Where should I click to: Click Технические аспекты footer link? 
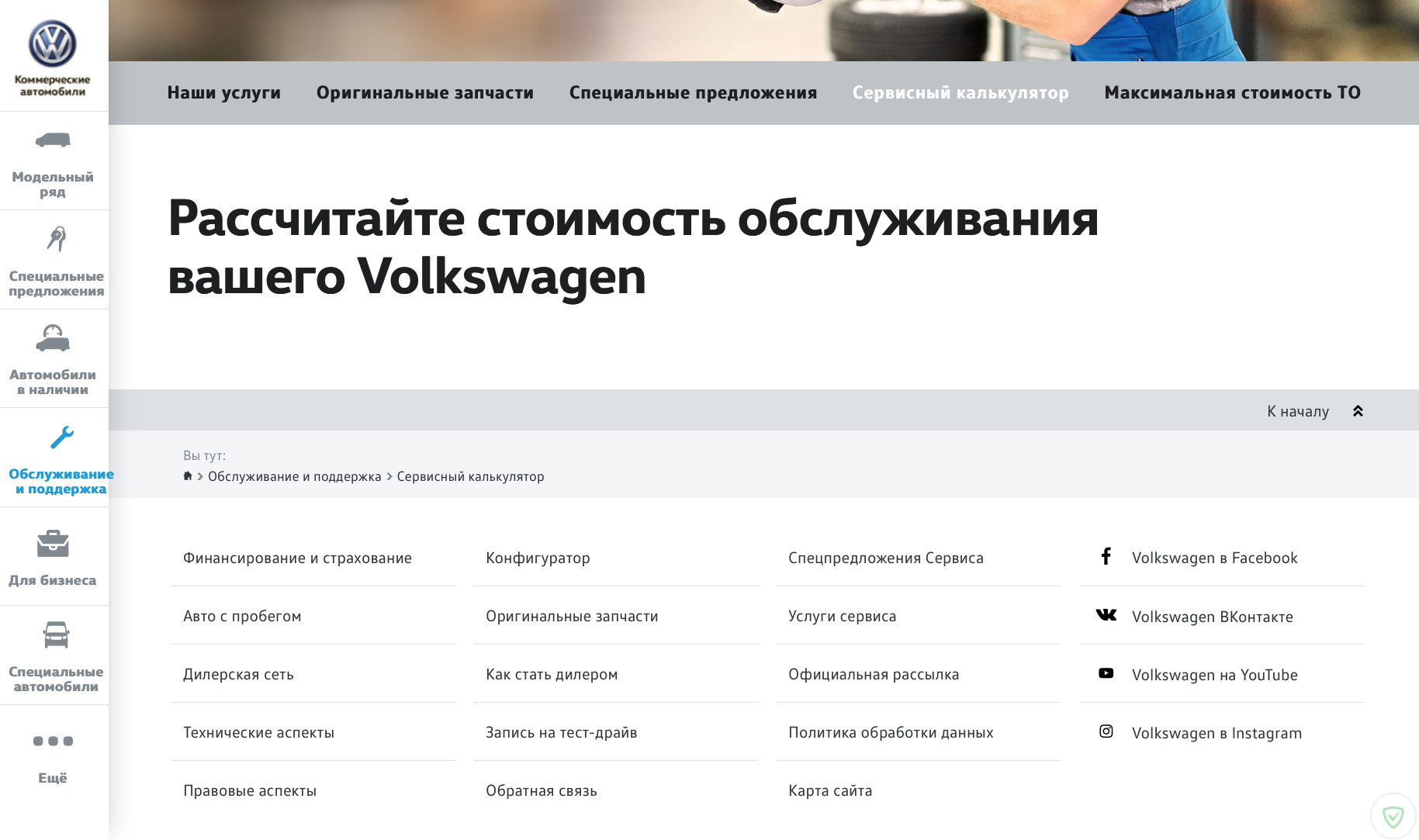pos(258,732)
